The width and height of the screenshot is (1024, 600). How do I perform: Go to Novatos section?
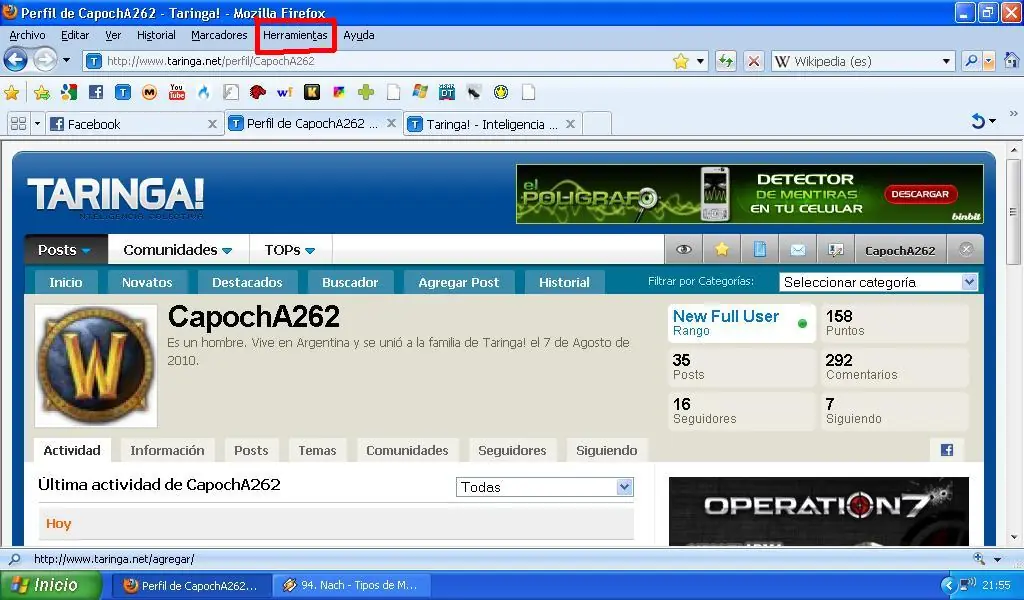point(147,282)
